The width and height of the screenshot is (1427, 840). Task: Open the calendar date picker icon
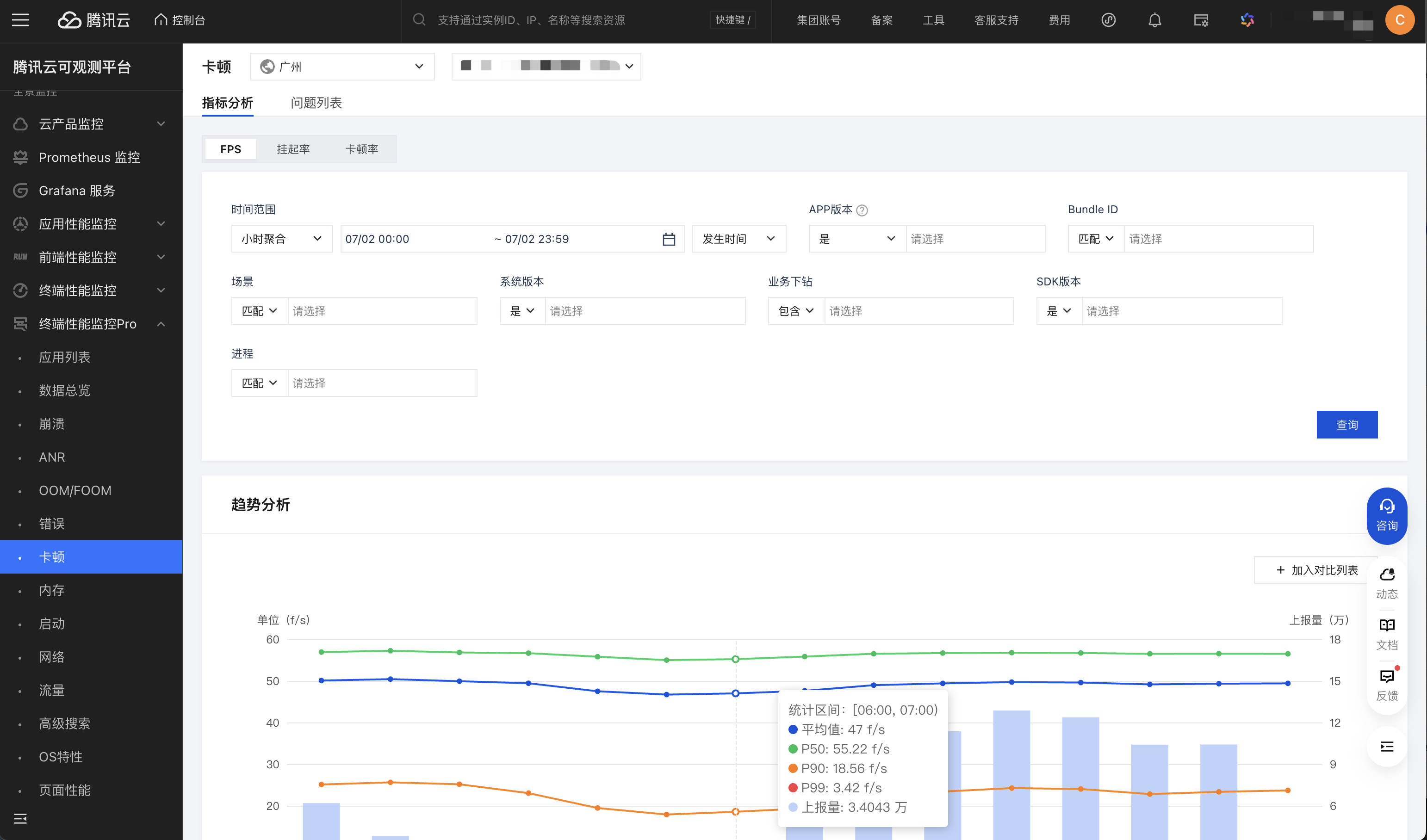coord(668,240)
